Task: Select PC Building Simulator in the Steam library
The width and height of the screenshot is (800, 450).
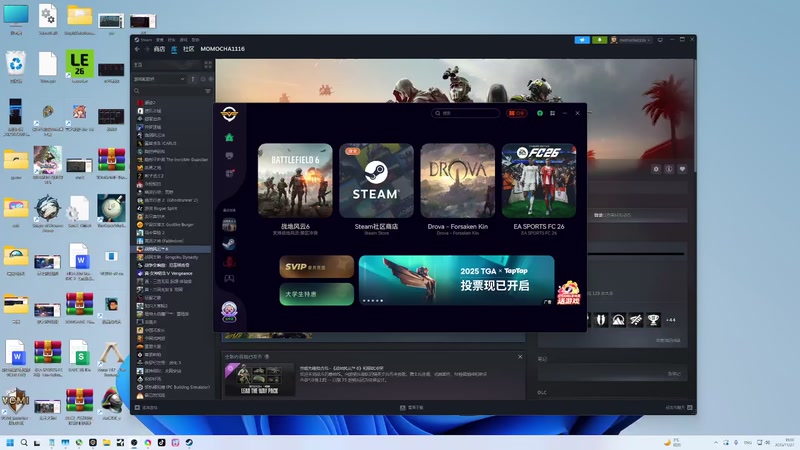Action: coord(173,387)
